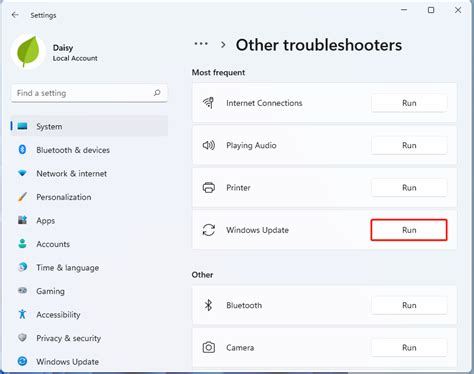Run the Internet Connections troubleshooter
Viewport: 474px width, 374px height.
tap(409, 103)
